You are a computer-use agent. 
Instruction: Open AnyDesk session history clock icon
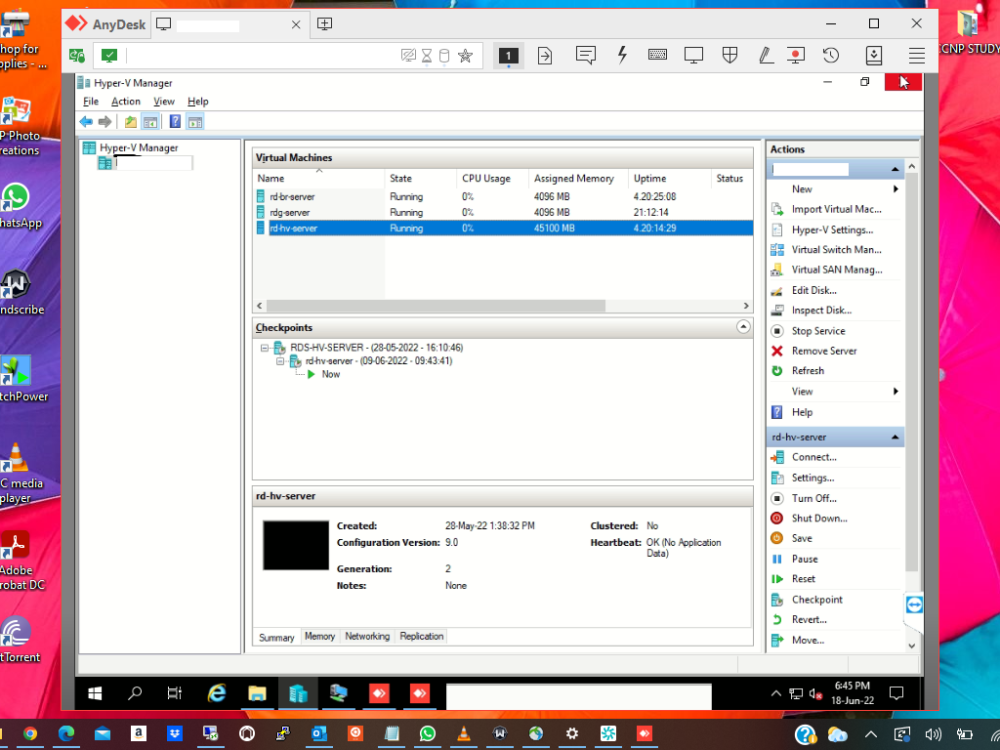coord(830,55)
